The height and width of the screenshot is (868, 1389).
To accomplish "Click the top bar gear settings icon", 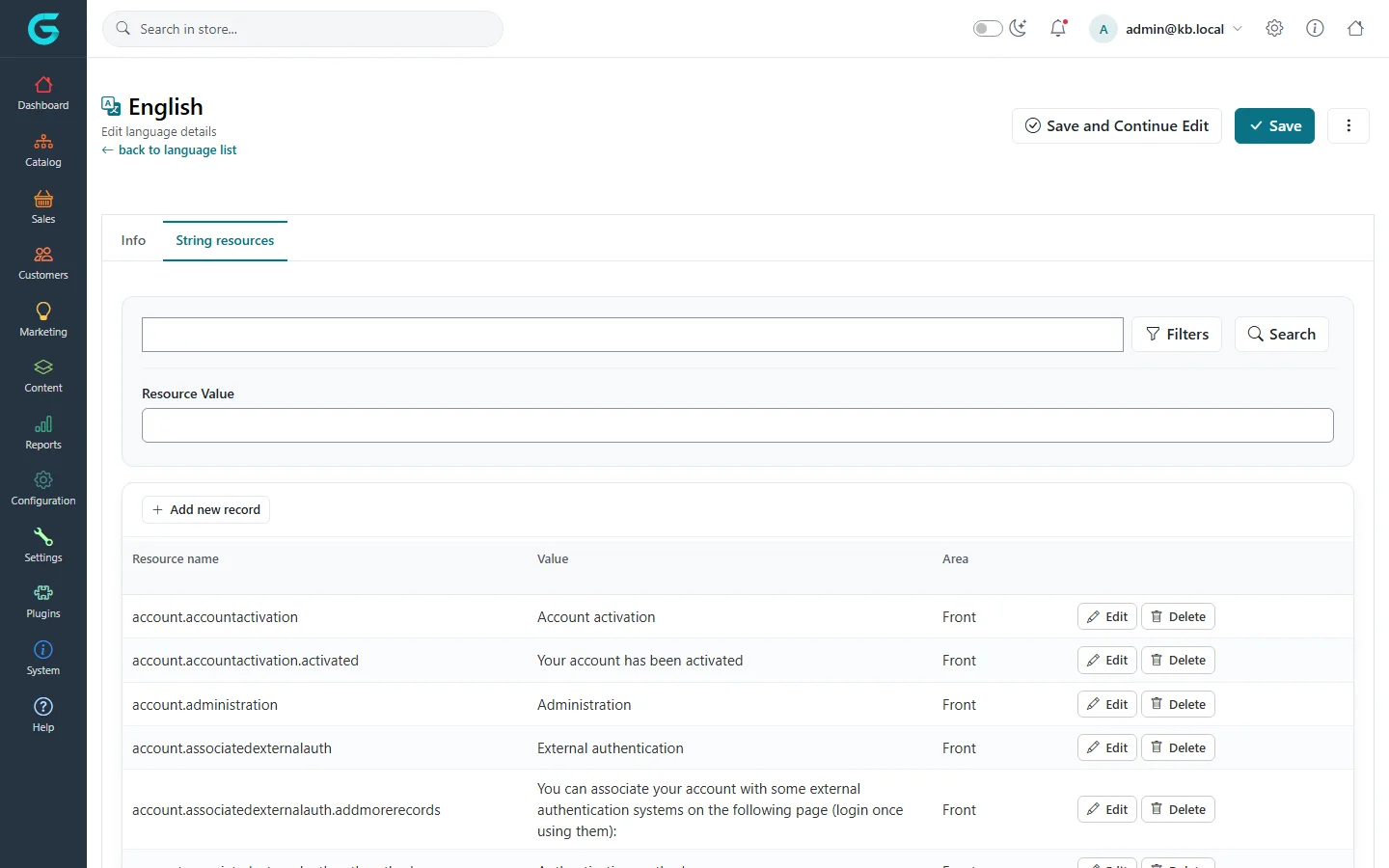I will point(1274,29).
